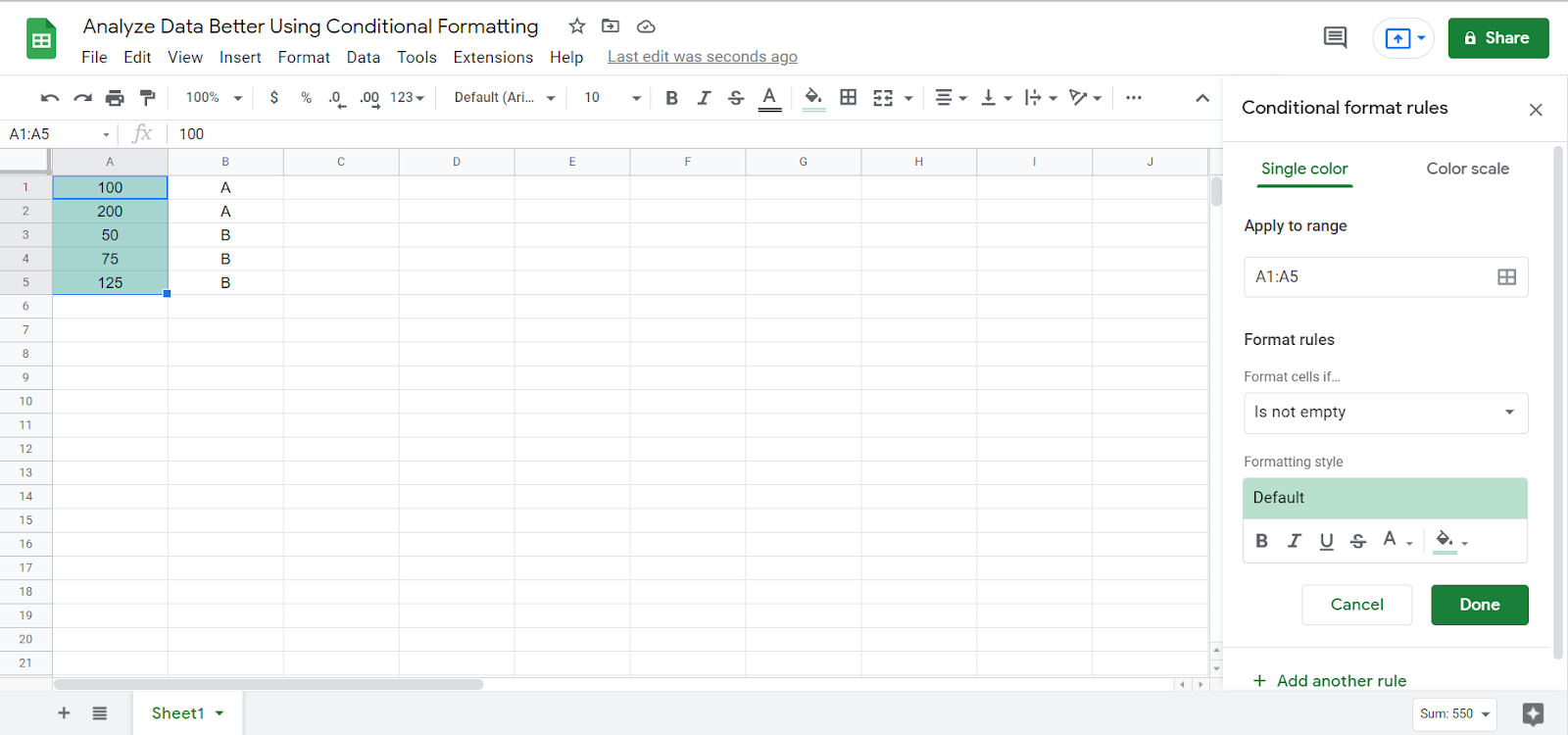Open Sheet1 tab options arrow
Viewport: 1568px width, 735px height.
[x=220, y=713]
